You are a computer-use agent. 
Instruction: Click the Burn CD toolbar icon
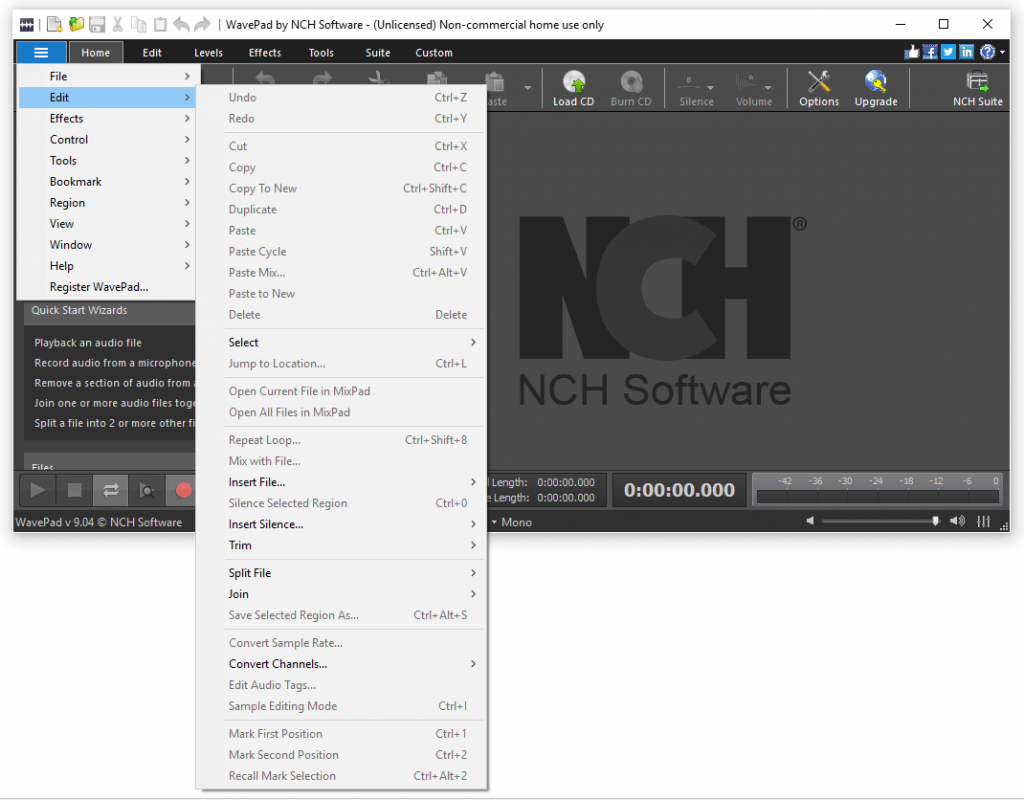click(x=631, y=88)
